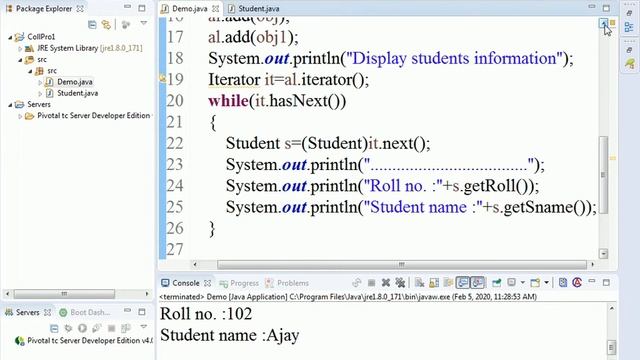Screen dimensions: 640x360
Task: Click the Terminate button in Console toolbar
Action: point(371,282)
